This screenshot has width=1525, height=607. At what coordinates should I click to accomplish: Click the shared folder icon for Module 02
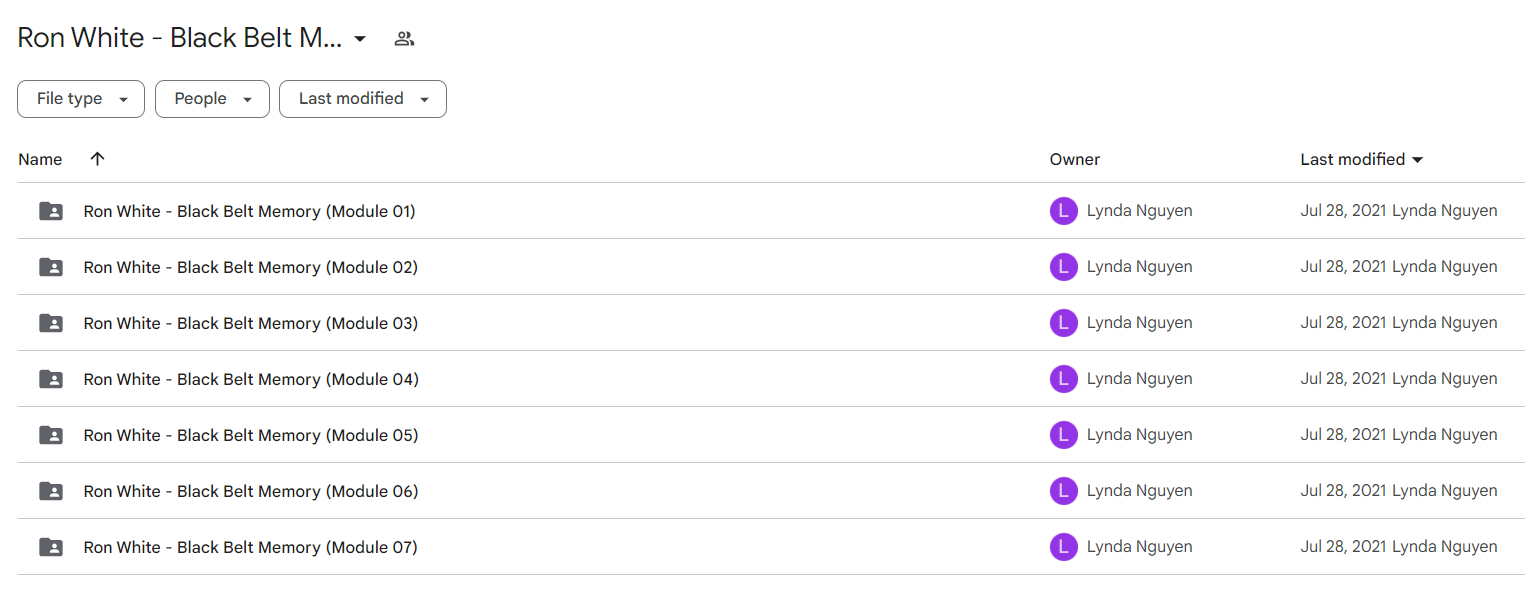point(51,267)
